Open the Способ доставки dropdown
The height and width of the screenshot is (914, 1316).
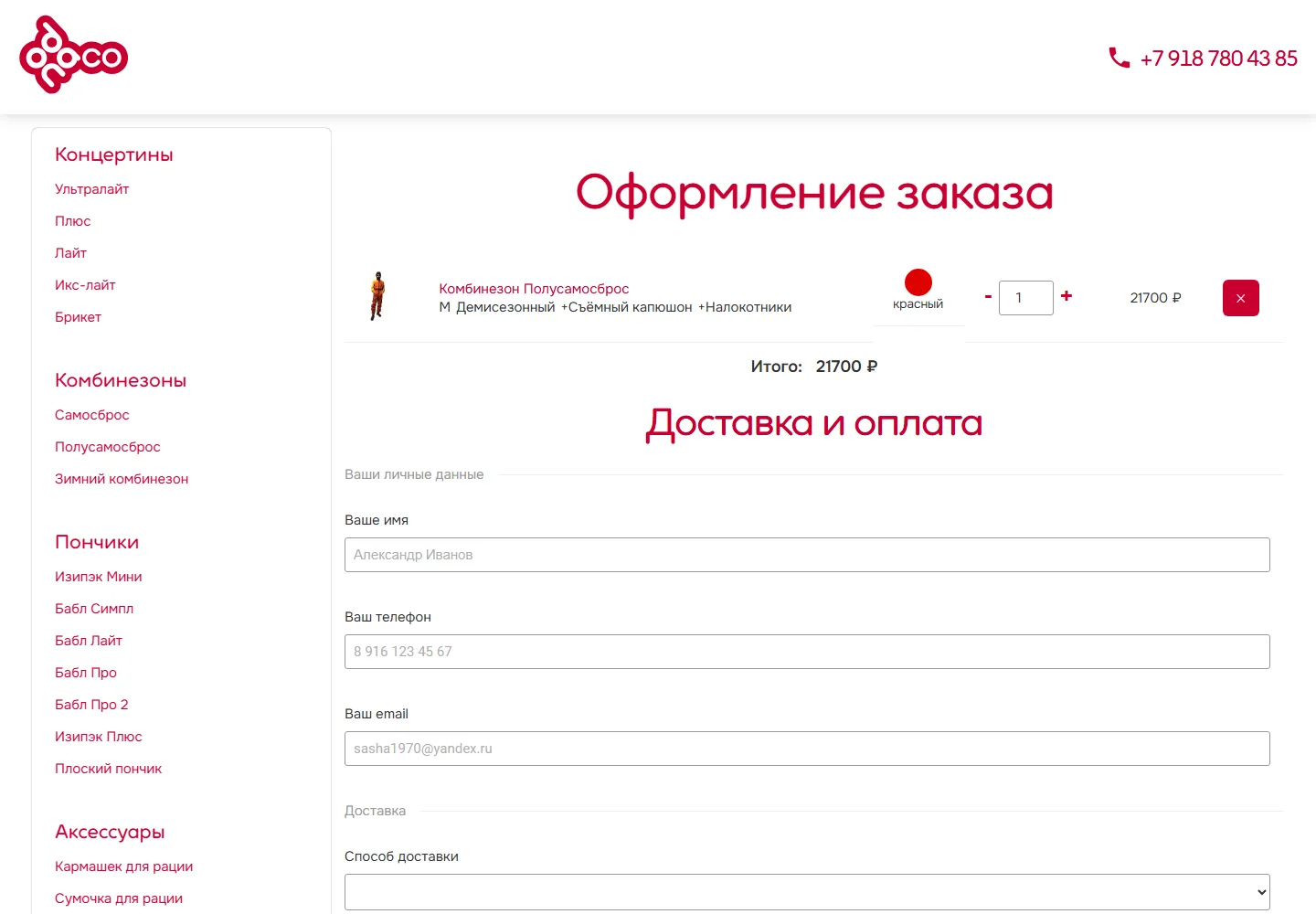807,892
